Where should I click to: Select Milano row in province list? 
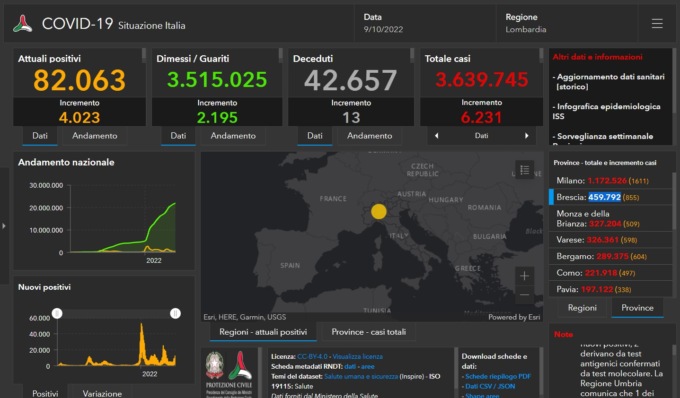tap(610, 180)
